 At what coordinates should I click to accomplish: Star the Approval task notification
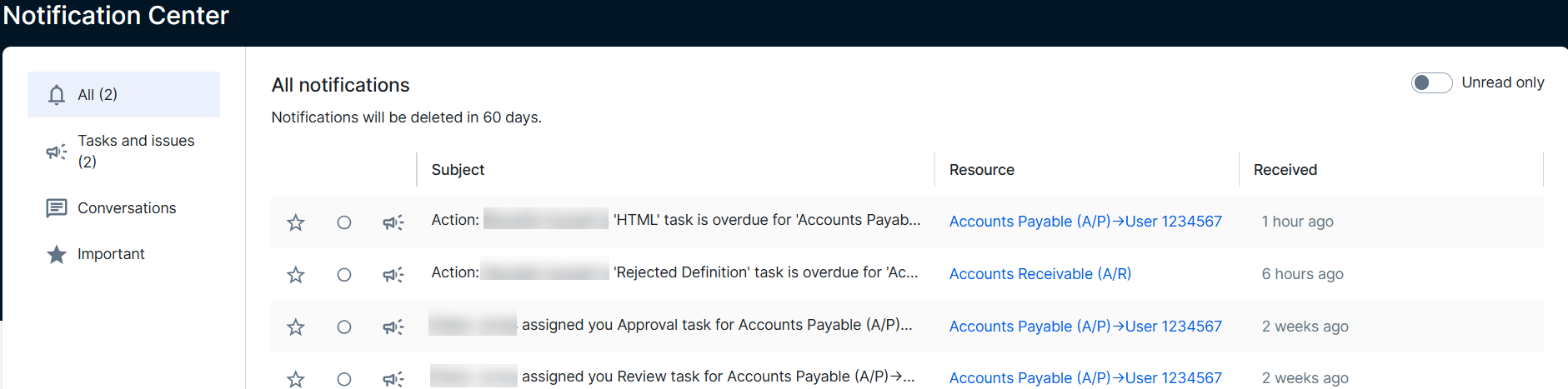[x=295, y=327]
